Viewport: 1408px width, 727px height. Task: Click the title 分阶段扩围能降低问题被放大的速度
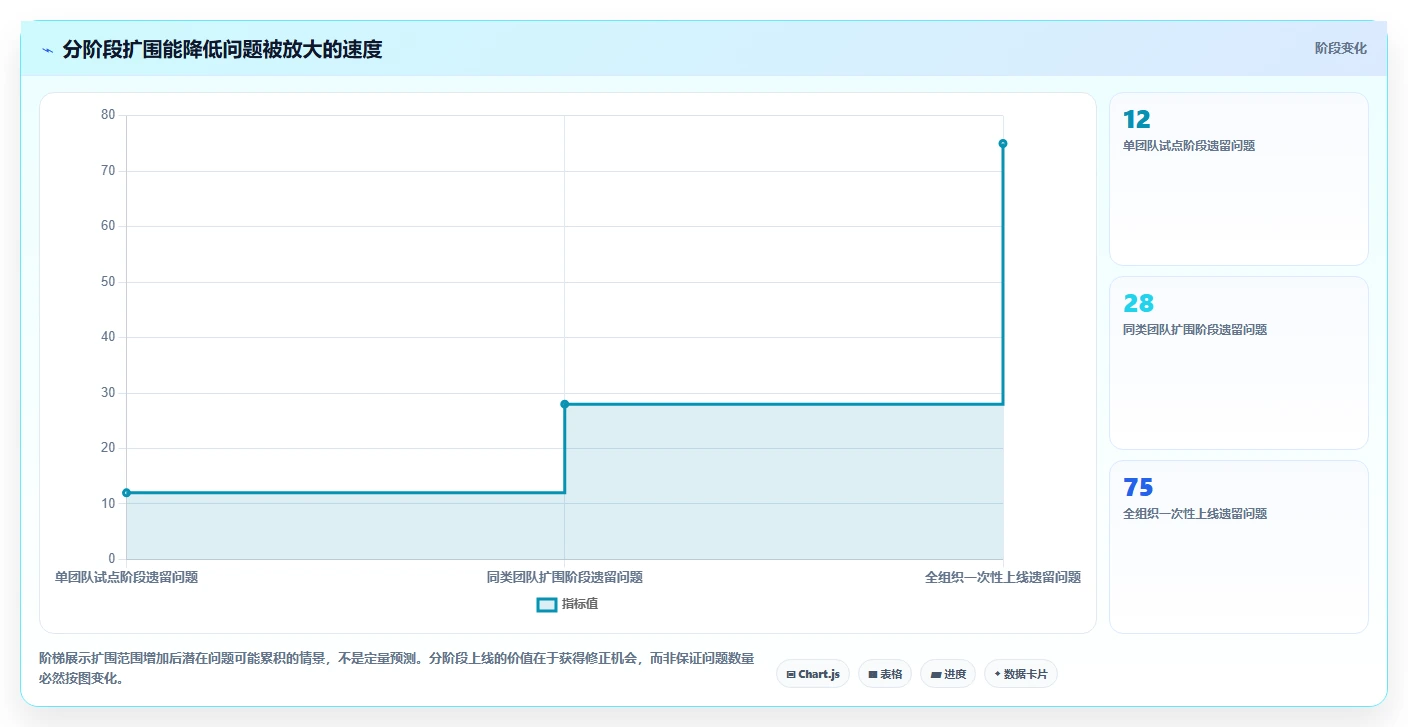tap(222, 49)
